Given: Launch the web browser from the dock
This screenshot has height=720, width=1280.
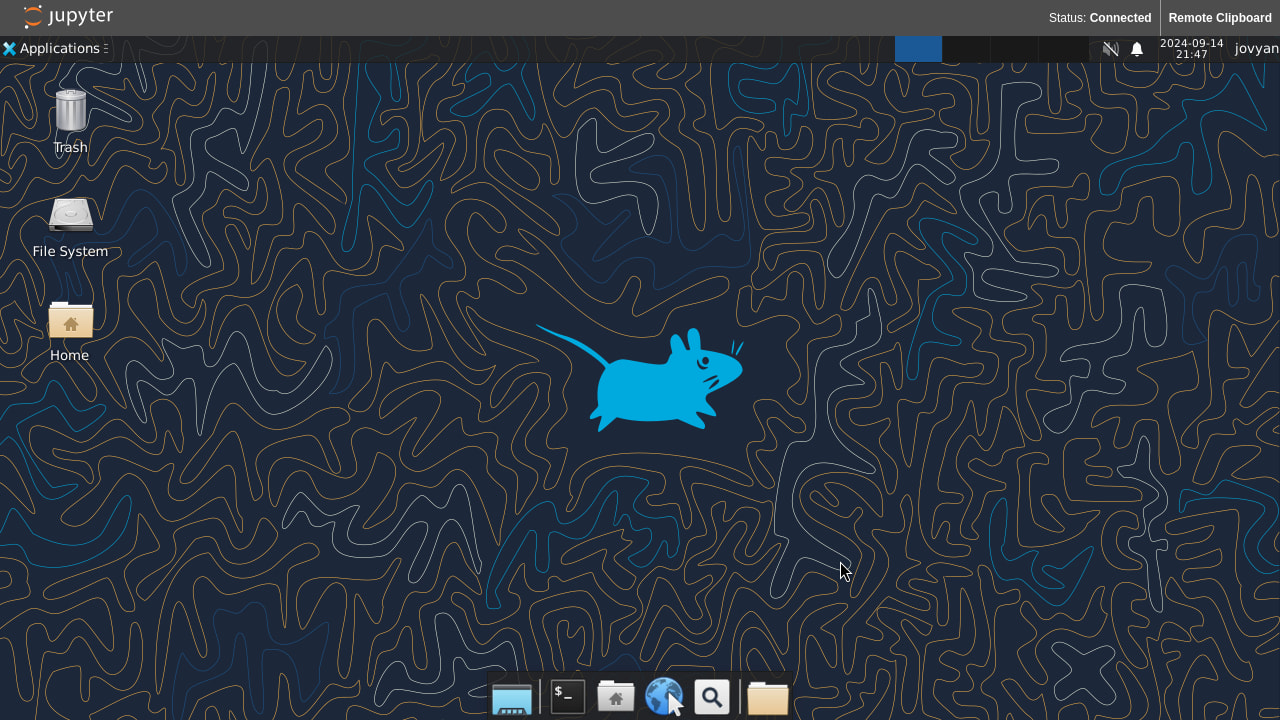Looking at the screenshot, I should 664,696.
